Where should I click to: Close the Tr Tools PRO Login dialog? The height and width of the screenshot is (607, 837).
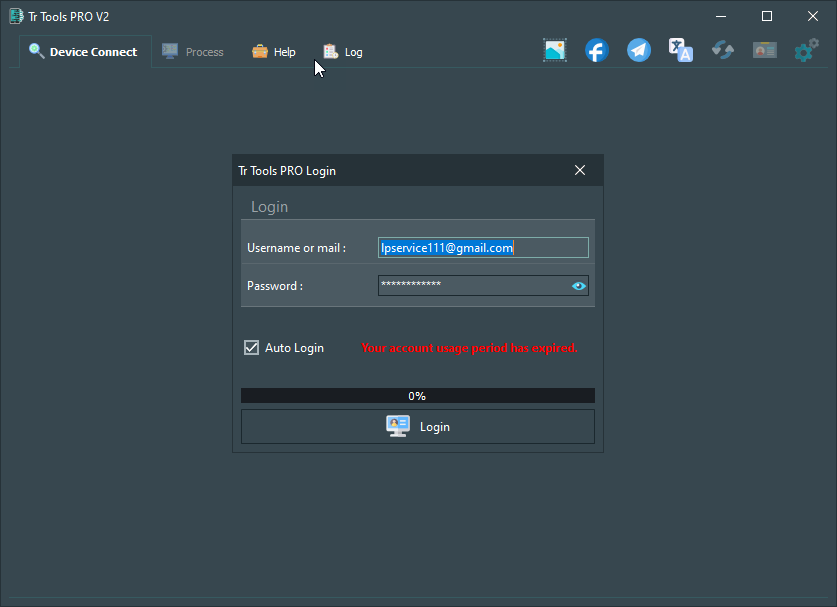coord(580,170)
